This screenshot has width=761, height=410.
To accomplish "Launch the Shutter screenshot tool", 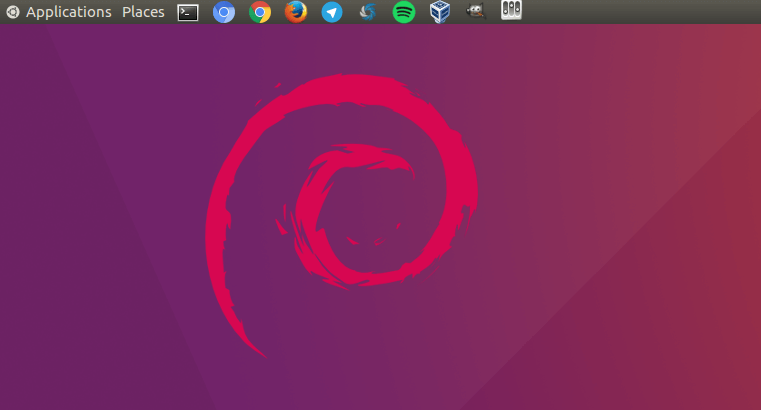I will (x=367, y=12).
